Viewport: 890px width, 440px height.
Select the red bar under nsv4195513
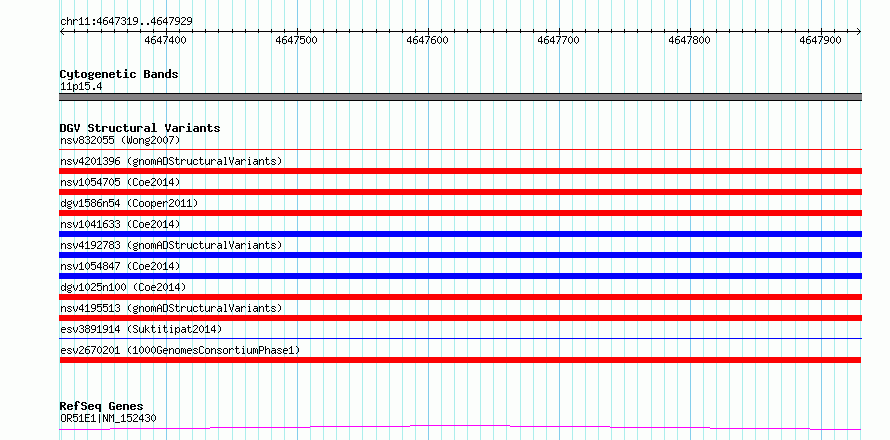pyautogui.click(x=460, y=318)
